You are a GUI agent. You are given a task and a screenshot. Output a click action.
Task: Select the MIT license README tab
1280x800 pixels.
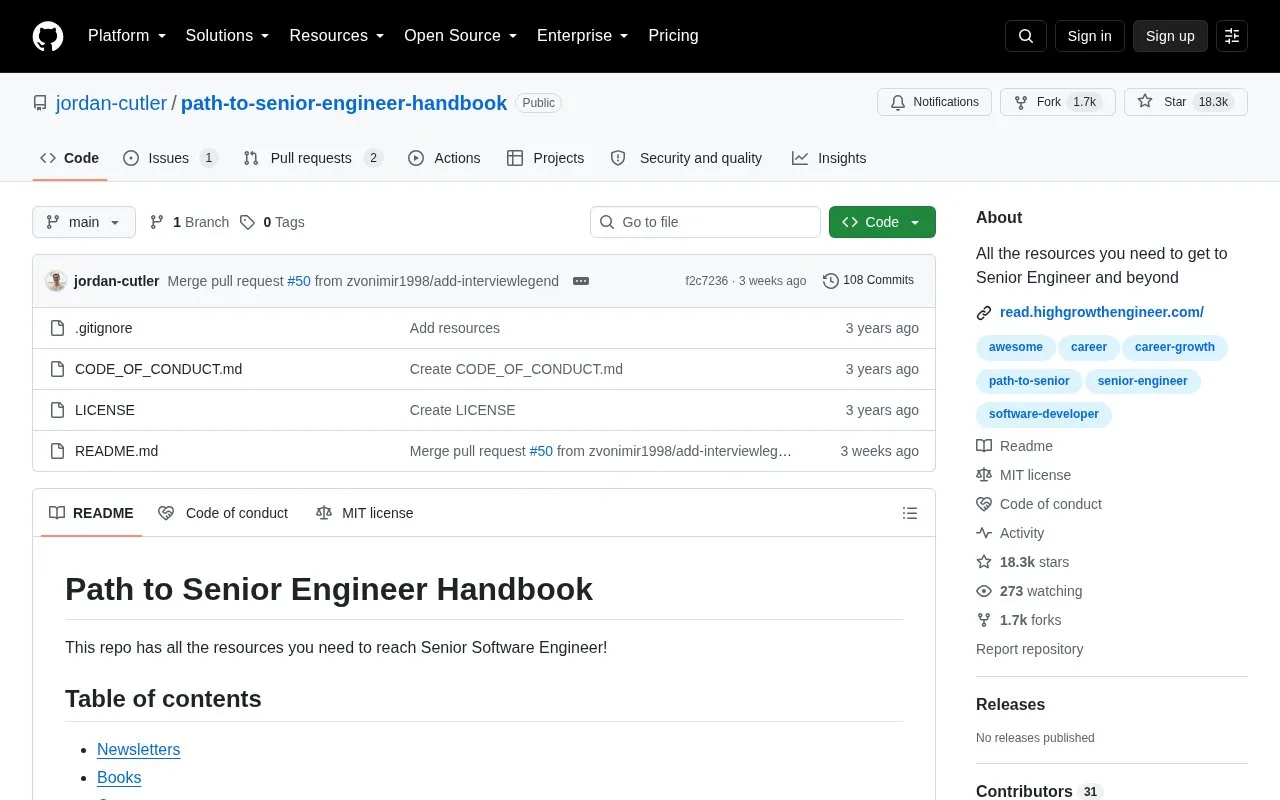coord(364,513)
